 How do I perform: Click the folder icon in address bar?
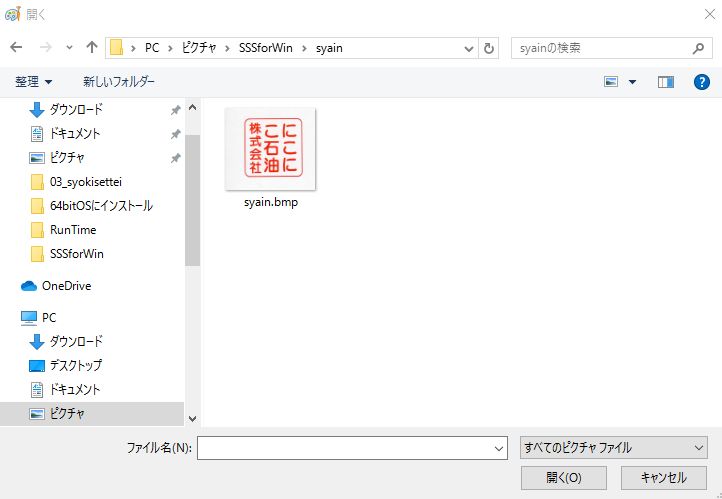coord(116,48)
